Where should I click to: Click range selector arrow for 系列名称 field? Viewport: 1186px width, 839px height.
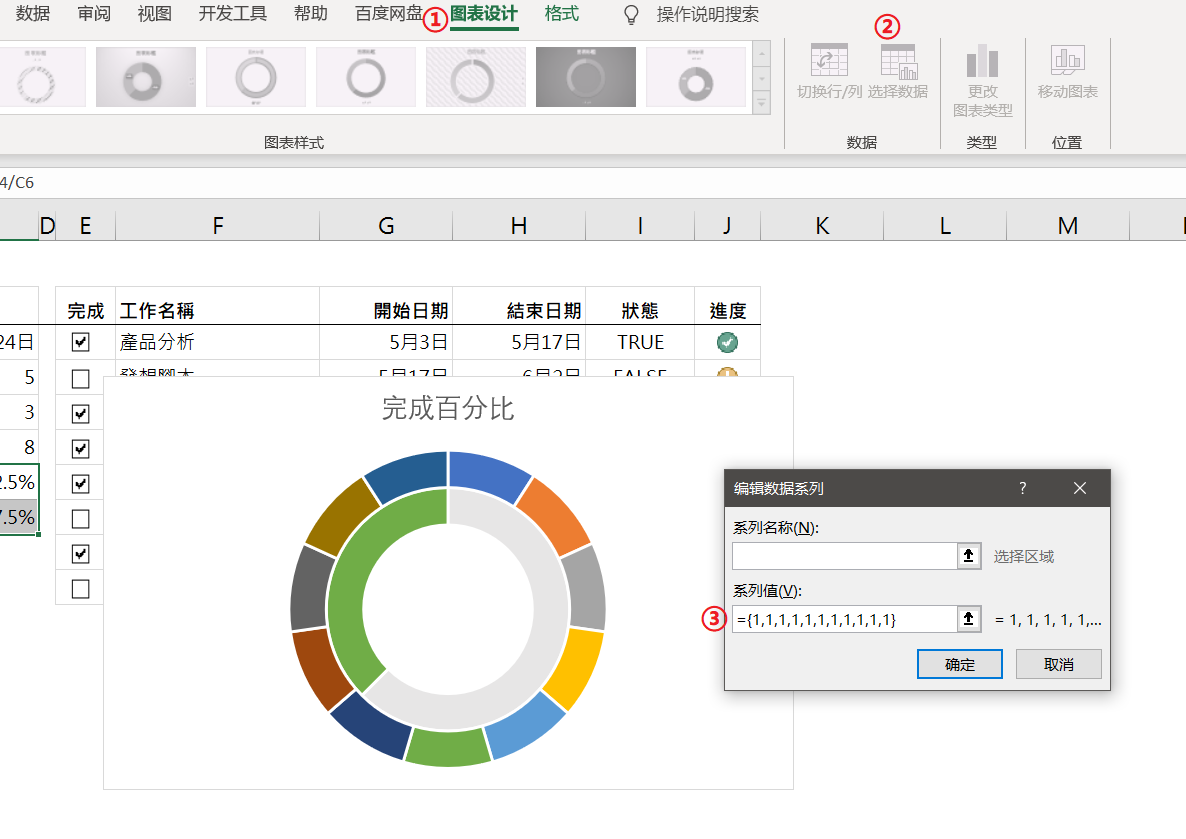[x=968, y=556]
